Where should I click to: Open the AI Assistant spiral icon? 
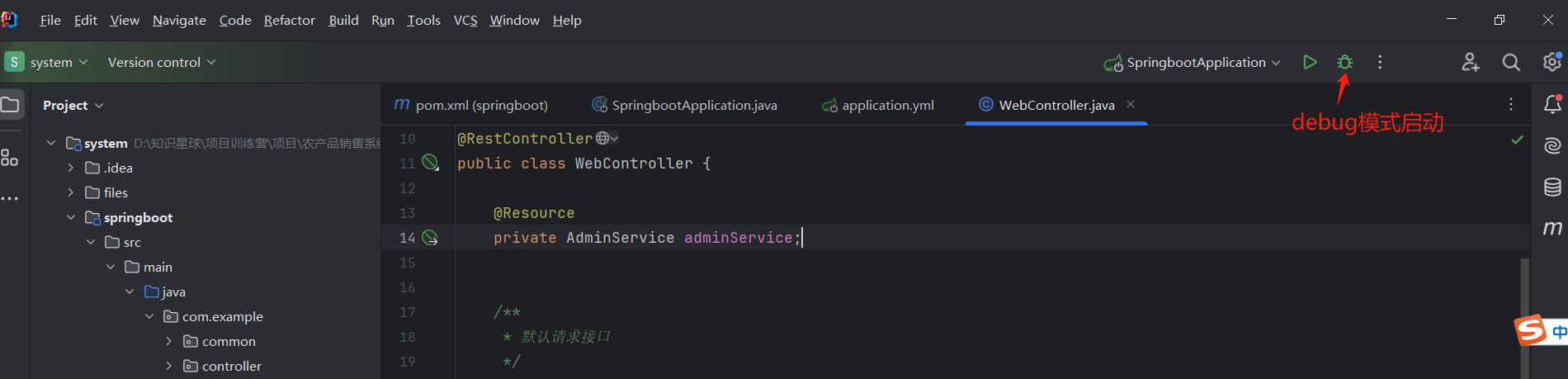[1552, 145]
